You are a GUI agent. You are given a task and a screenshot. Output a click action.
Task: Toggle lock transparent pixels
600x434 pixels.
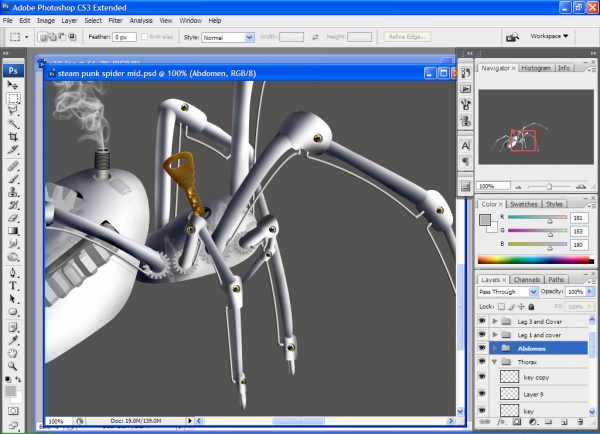click(x=501, y=307)
